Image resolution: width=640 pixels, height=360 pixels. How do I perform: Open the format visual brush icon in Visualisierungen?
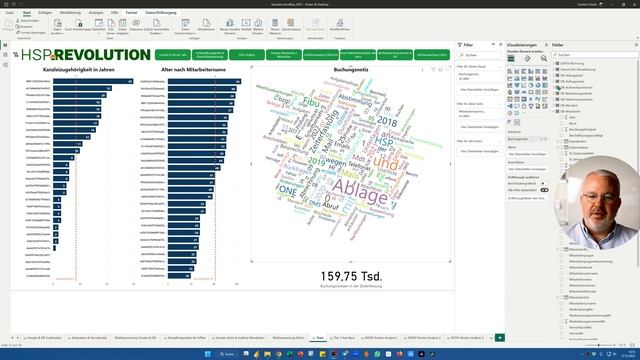point(527,59)
